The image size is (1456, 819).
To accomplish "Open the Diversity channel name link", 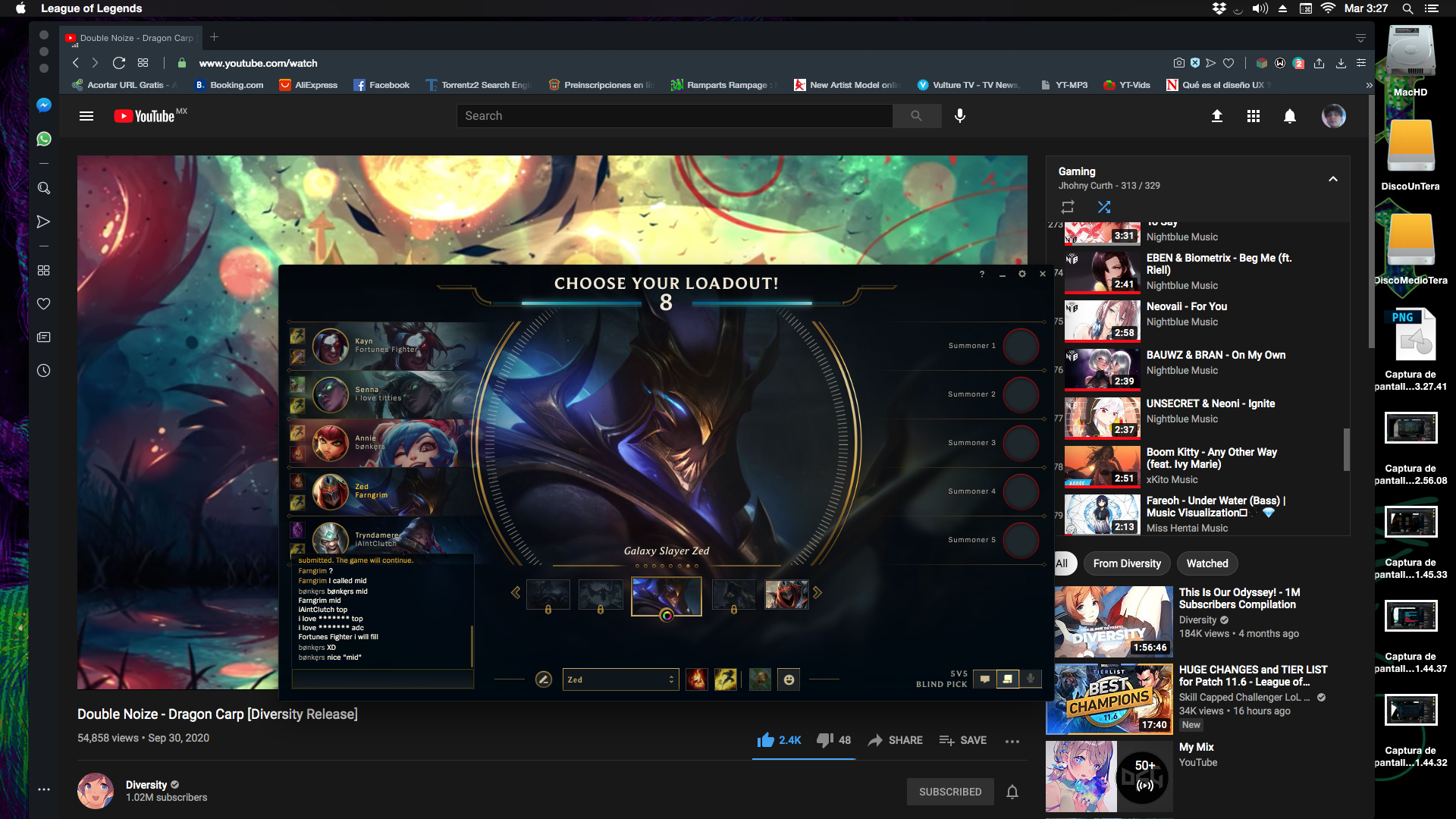I will (146, 785).
